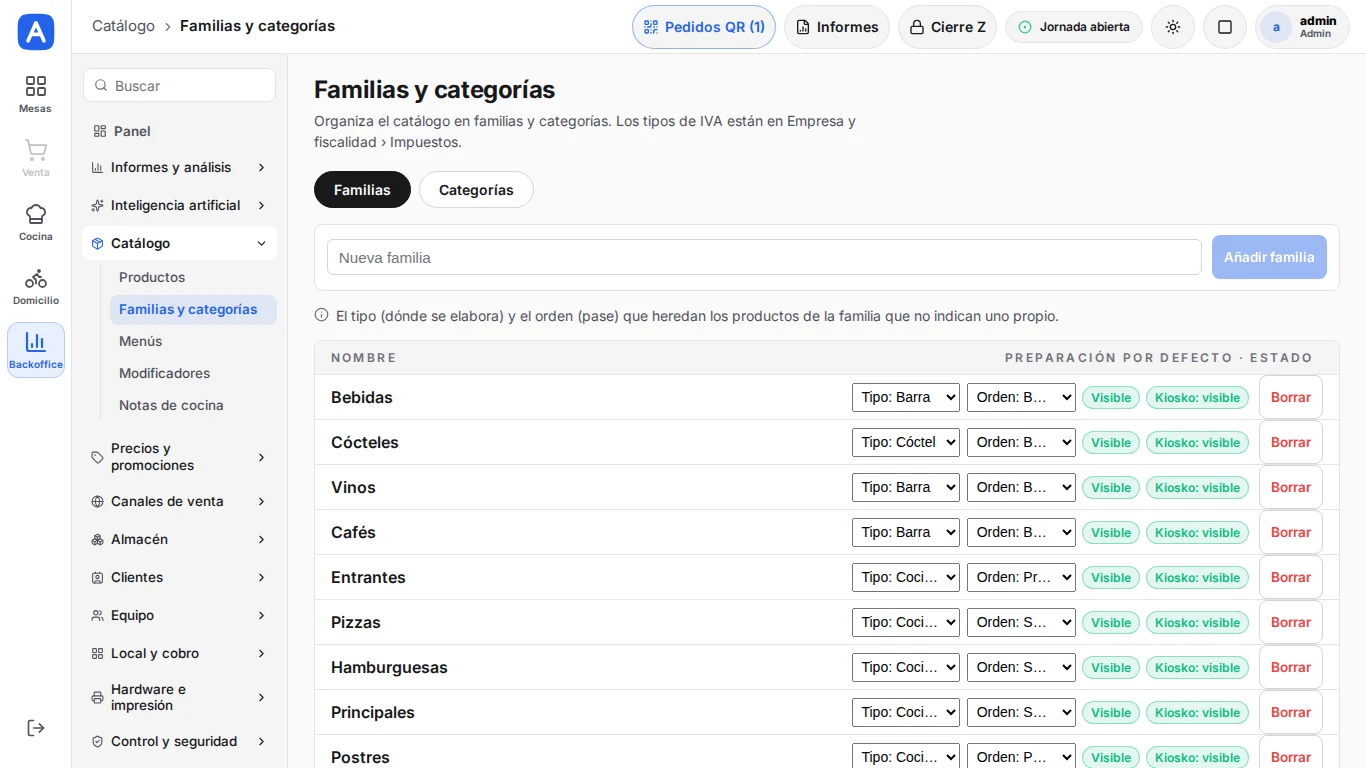Click Catálogo breadcrumb link

123,26
